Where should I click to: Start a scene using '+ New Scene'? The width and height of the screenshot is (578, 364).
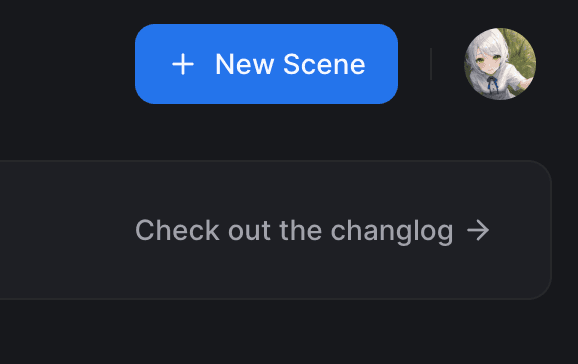266,64
